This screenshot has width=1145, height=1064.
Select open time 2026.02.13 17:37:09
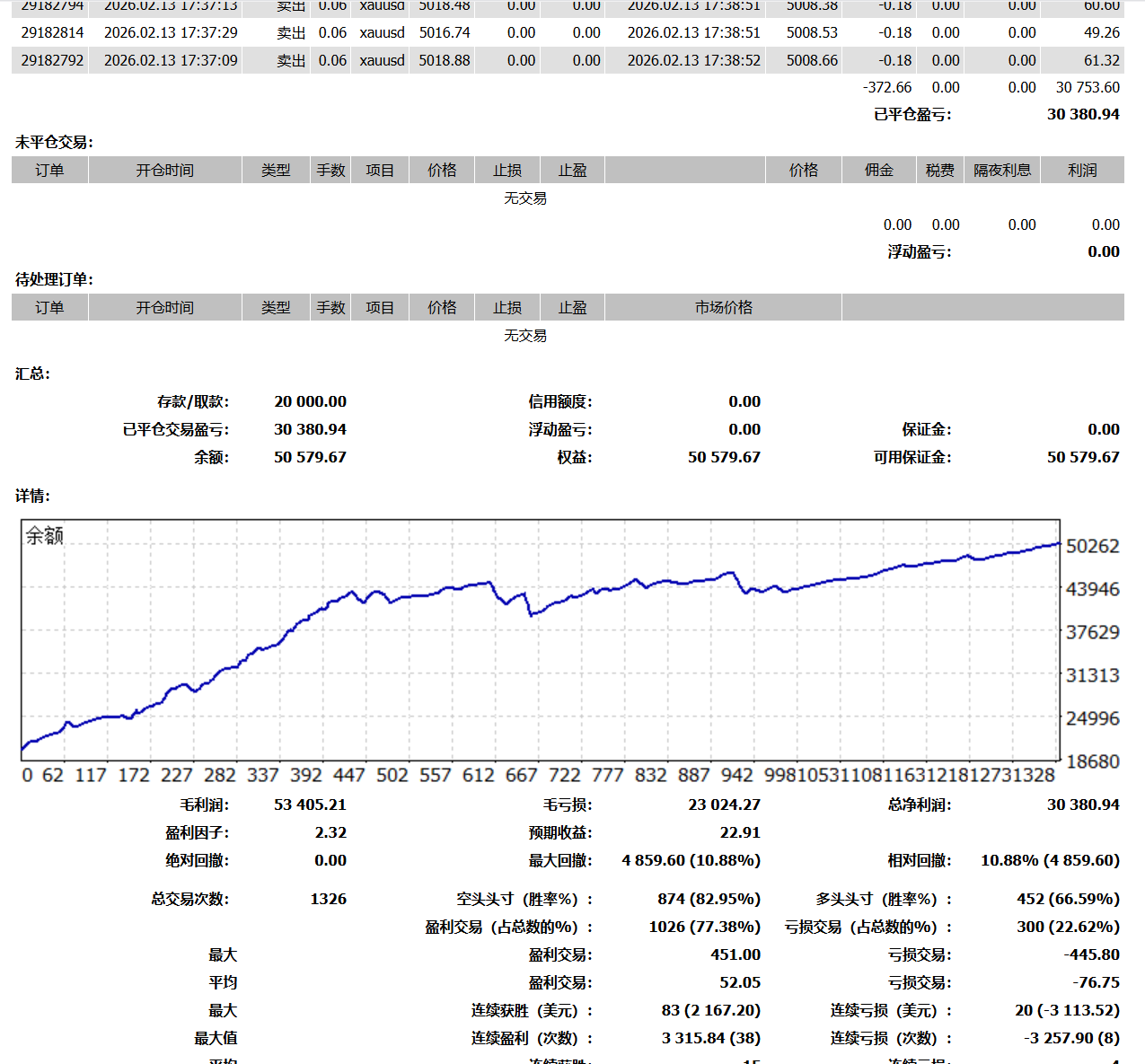pos(171,60)
